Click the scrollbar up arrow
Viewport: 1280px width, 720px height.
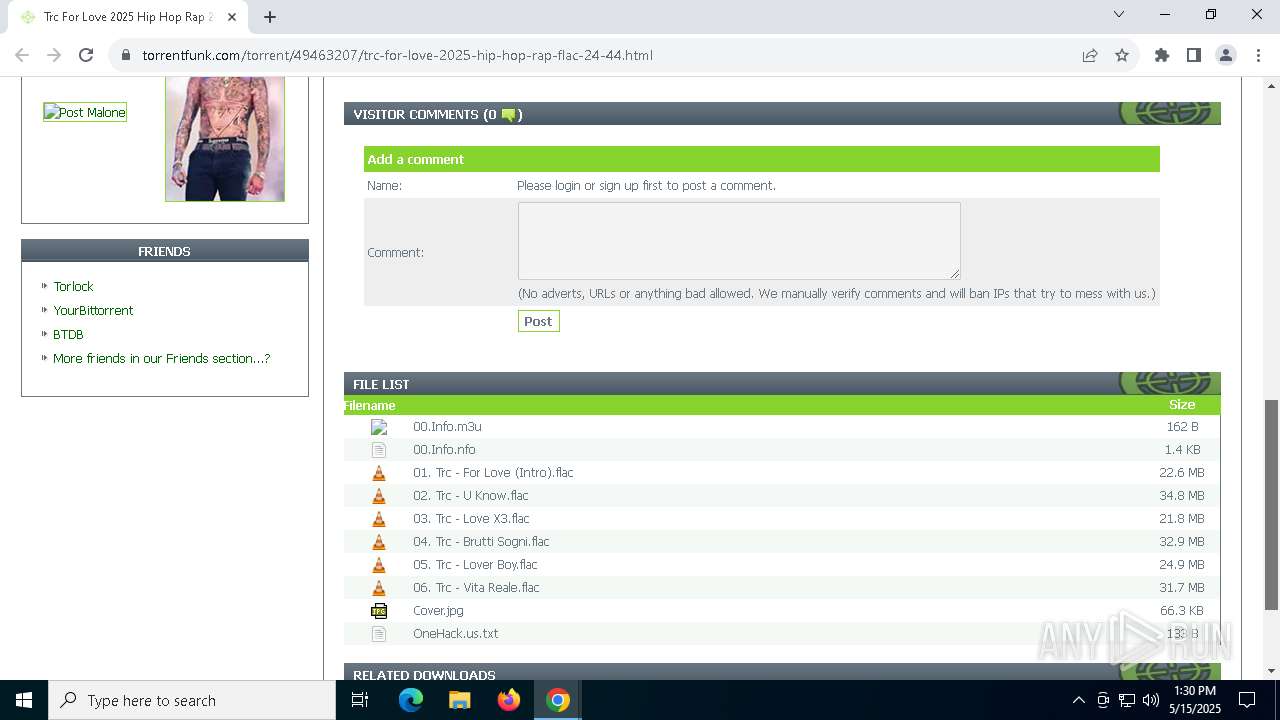click(x=1272, y=85)
